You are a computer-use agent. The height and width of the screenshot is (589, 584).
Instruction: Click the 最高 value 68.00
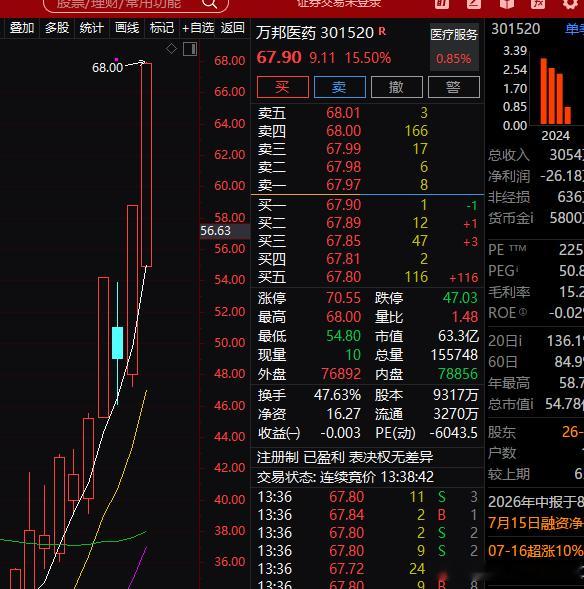[x=343, y=317]
